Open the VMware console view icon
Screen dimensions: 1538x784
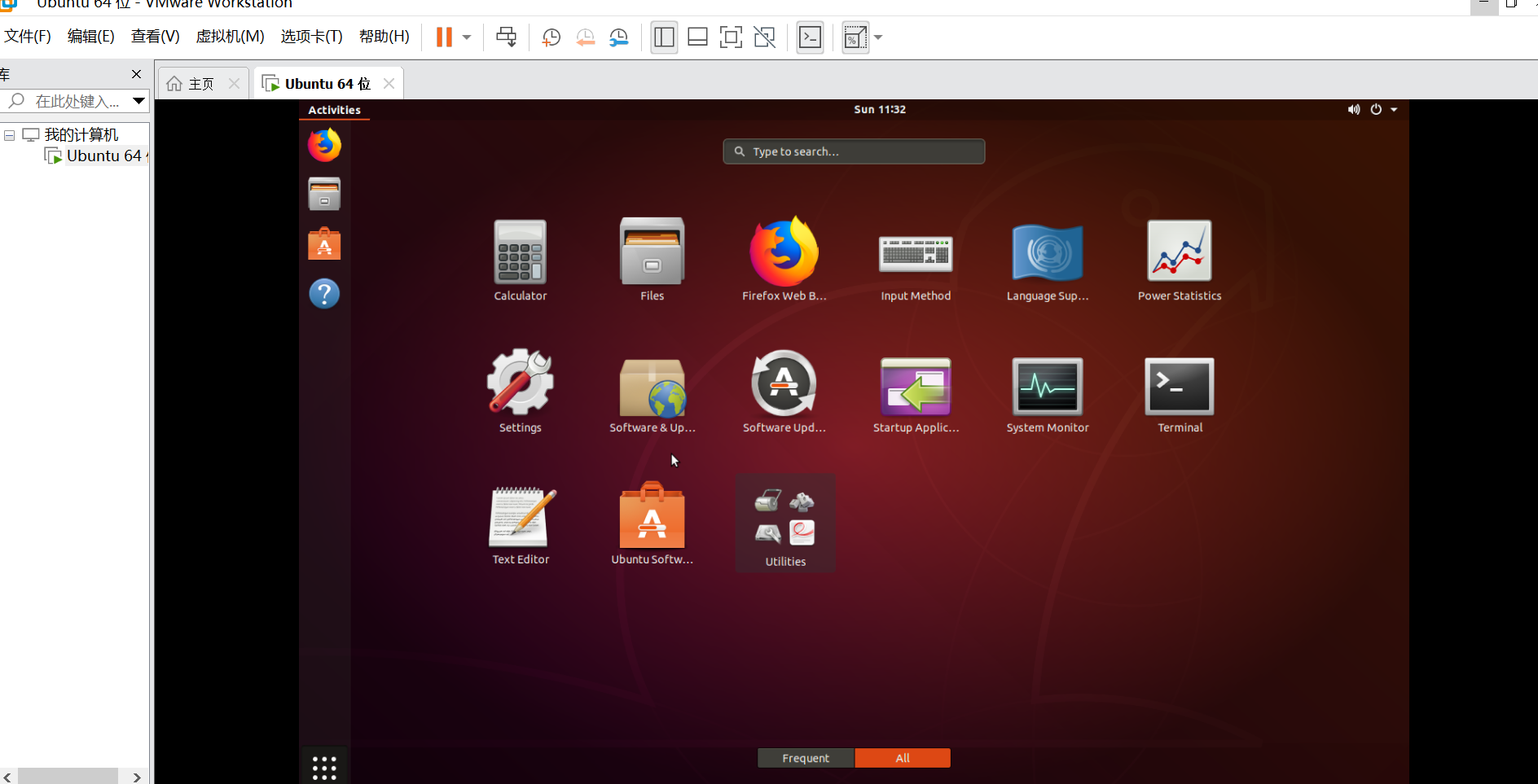(x=810, y=37)
